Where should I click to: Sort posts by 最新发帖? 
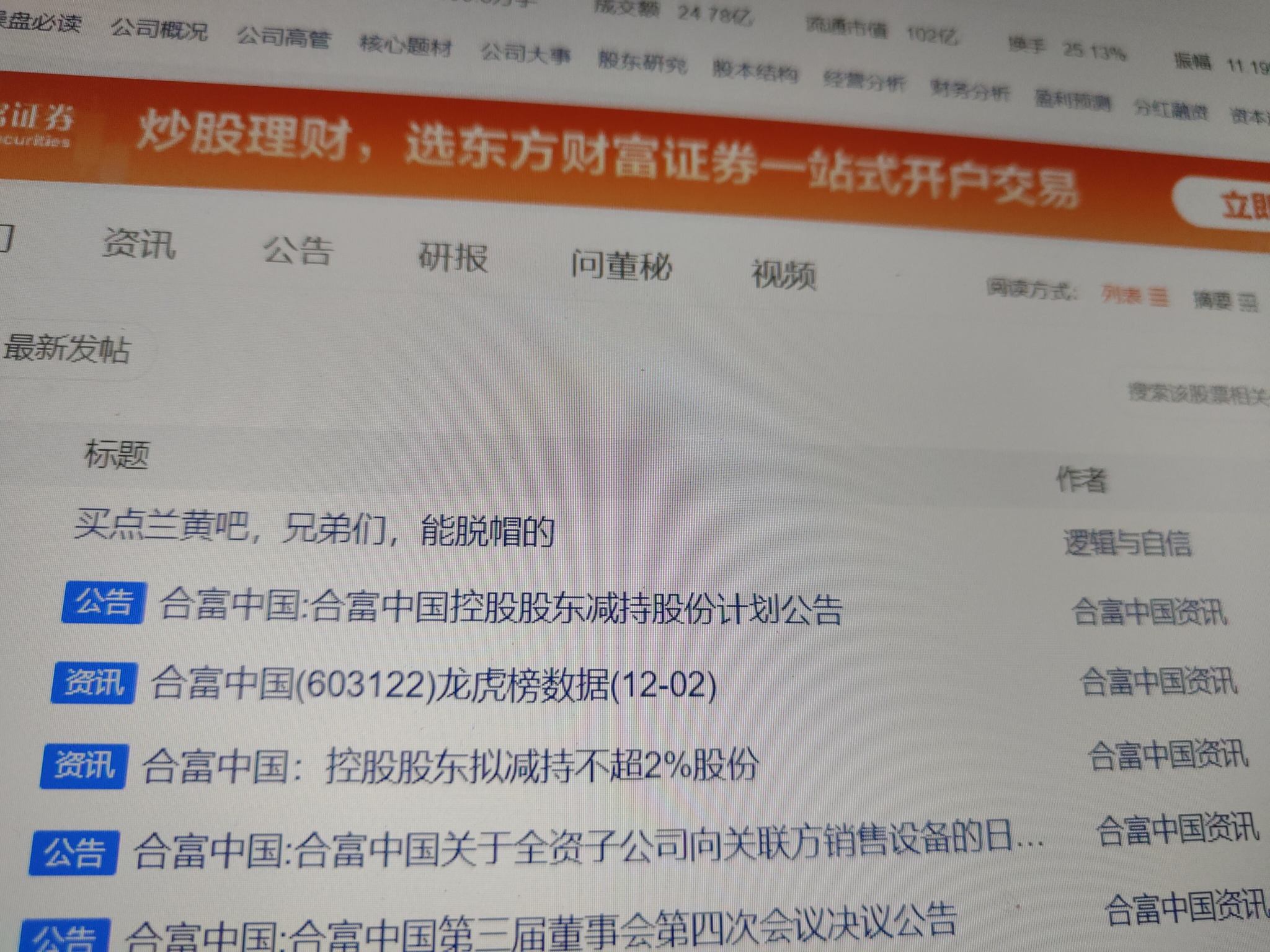tap(67, 349)
